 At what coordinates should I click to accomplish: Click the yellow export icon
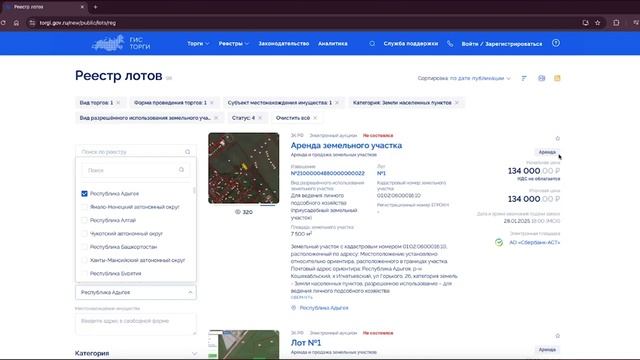coord(557,78)
